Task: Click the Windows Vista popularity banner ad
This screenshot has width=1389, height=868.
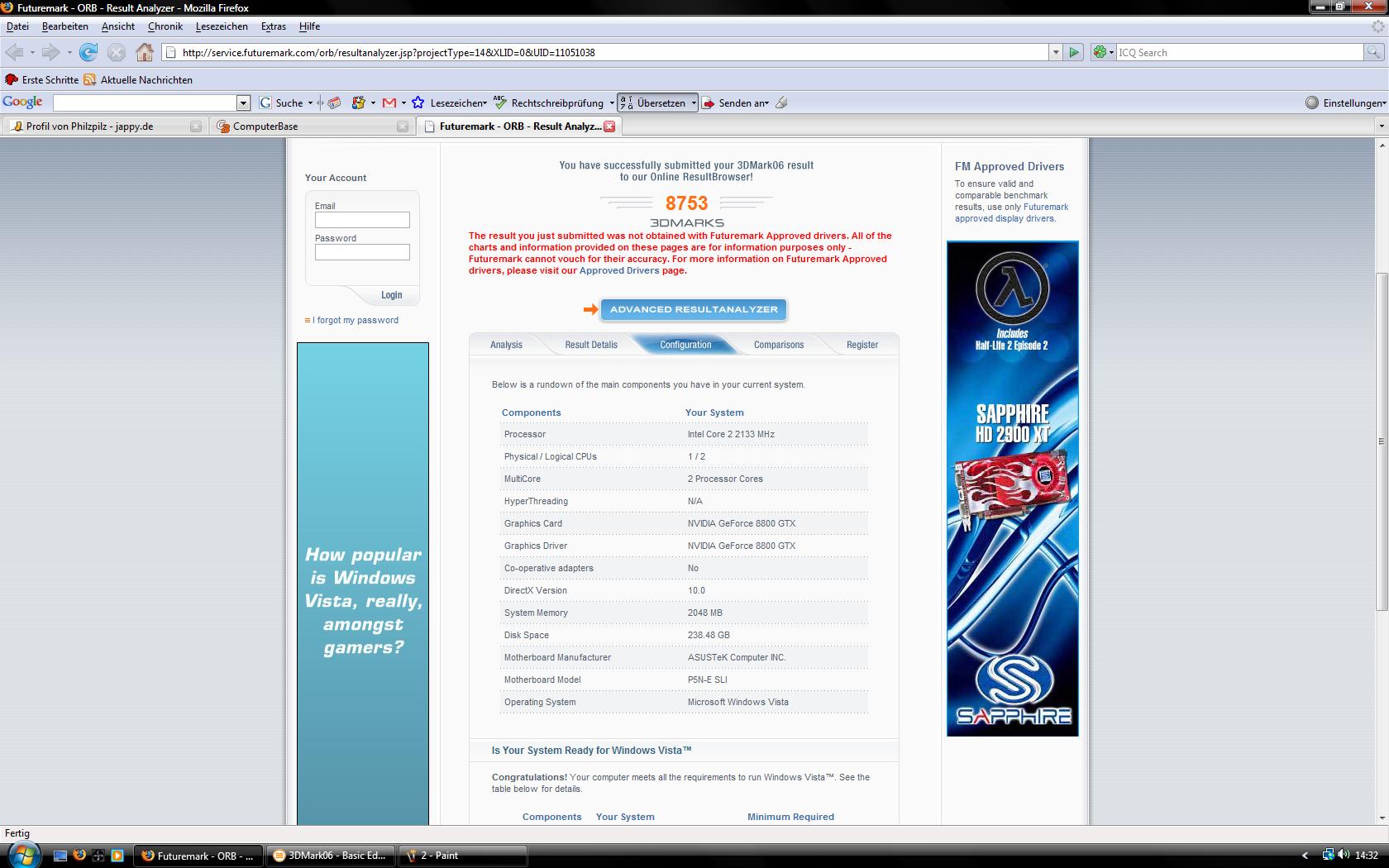Action: click(x=363, y=584)
